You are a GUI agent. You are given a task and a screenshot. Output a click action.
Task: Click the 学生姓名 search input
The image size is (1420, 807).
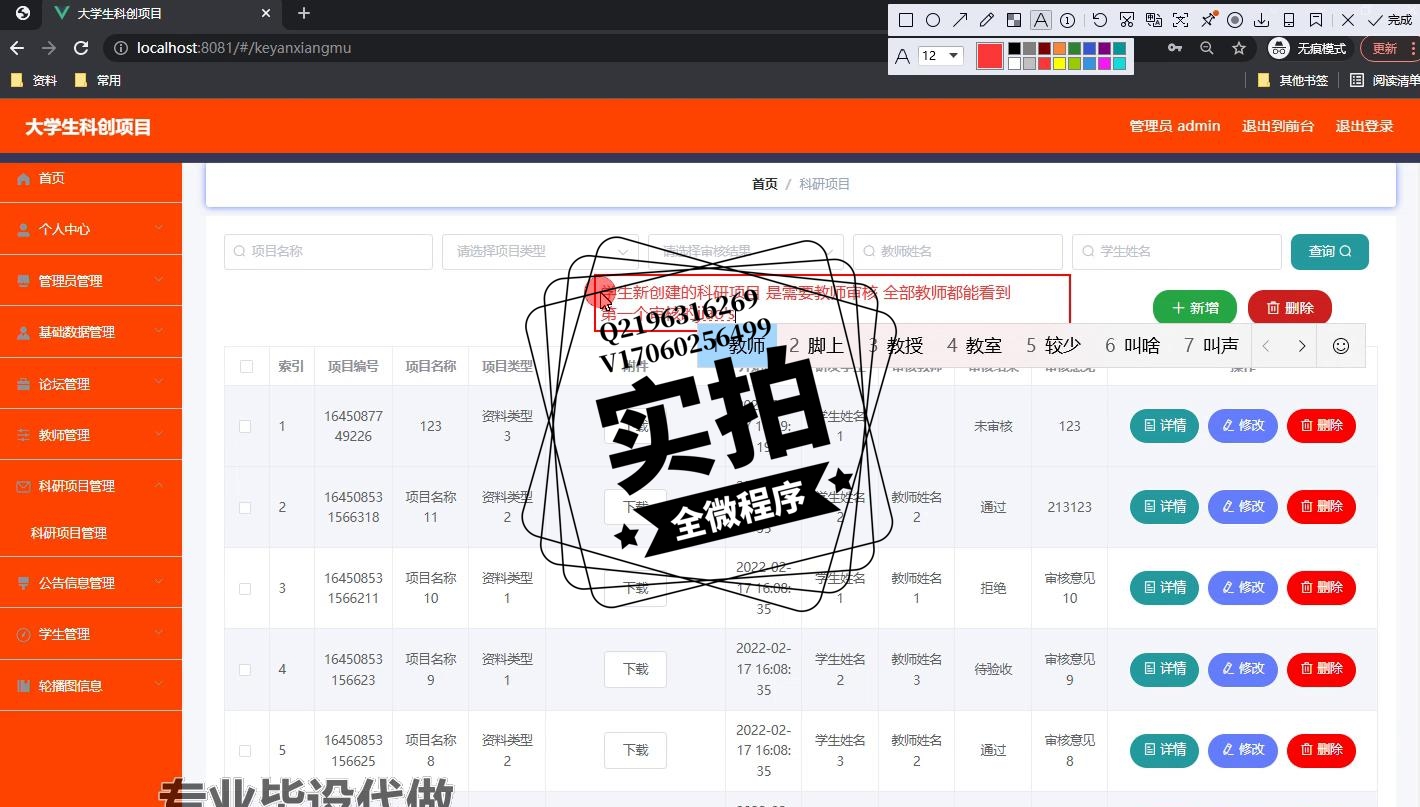[1176, 252]
